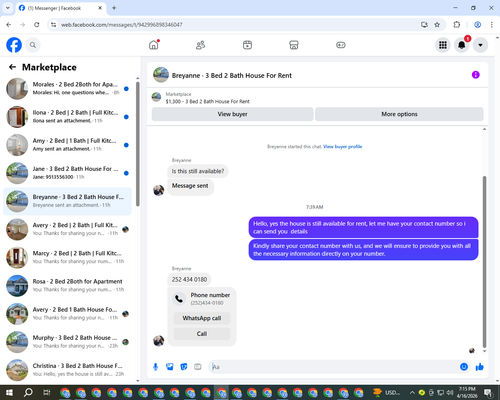Open the apps grid menu icon
This screenshot has height=400, width=500.
tap(443, 45)
